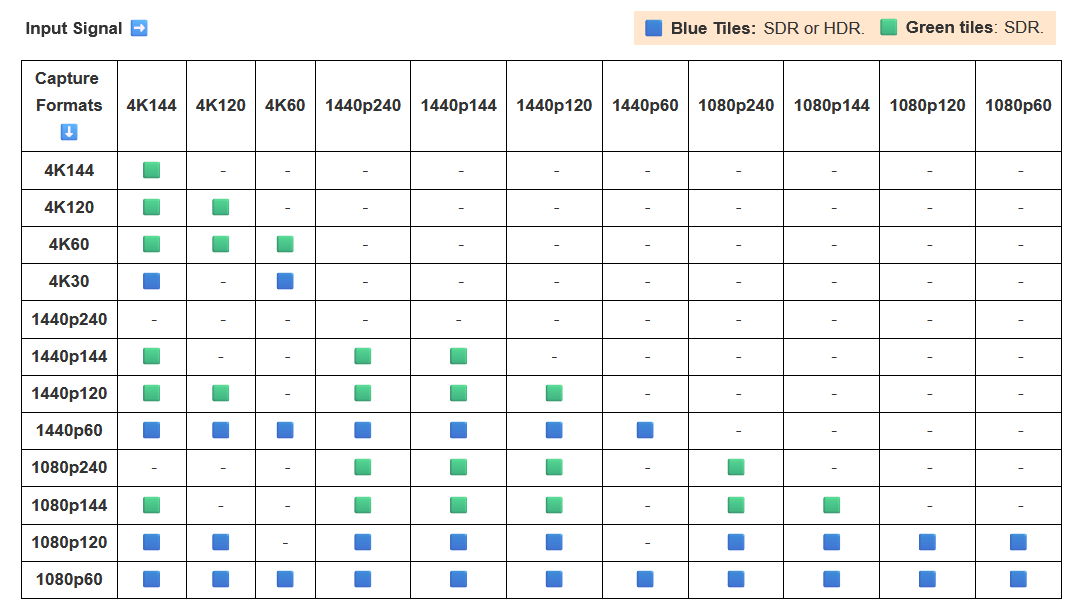Click the Input Signal label
The image size is (1079, 615).
(x=74, y=28)
